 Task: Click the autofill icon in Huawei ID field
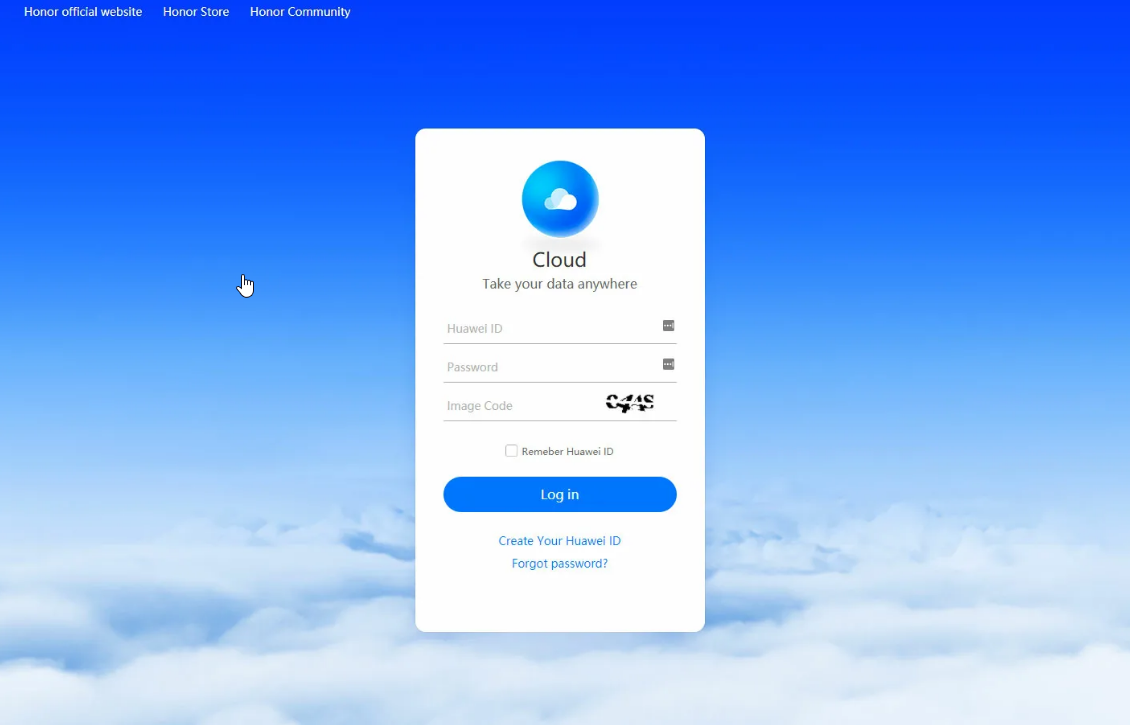[x=668, y=326]
